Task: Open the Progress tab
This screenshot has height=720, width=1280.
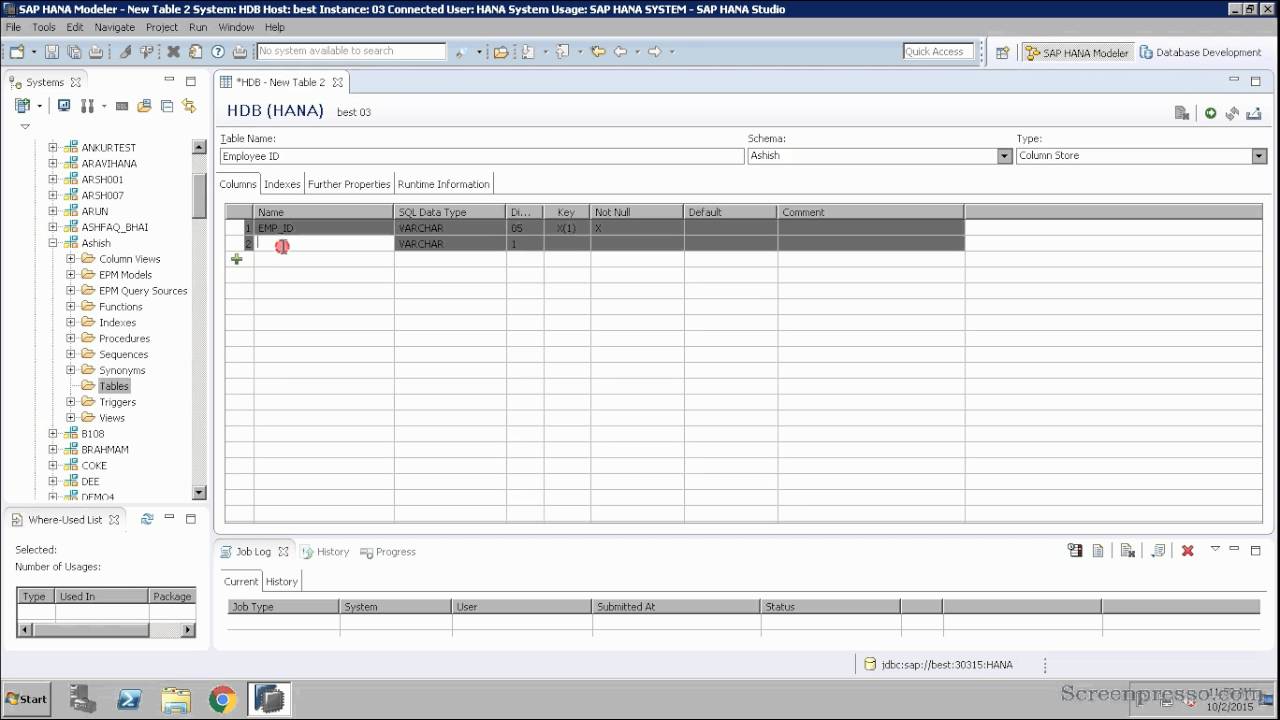Action: coord(387,552)
